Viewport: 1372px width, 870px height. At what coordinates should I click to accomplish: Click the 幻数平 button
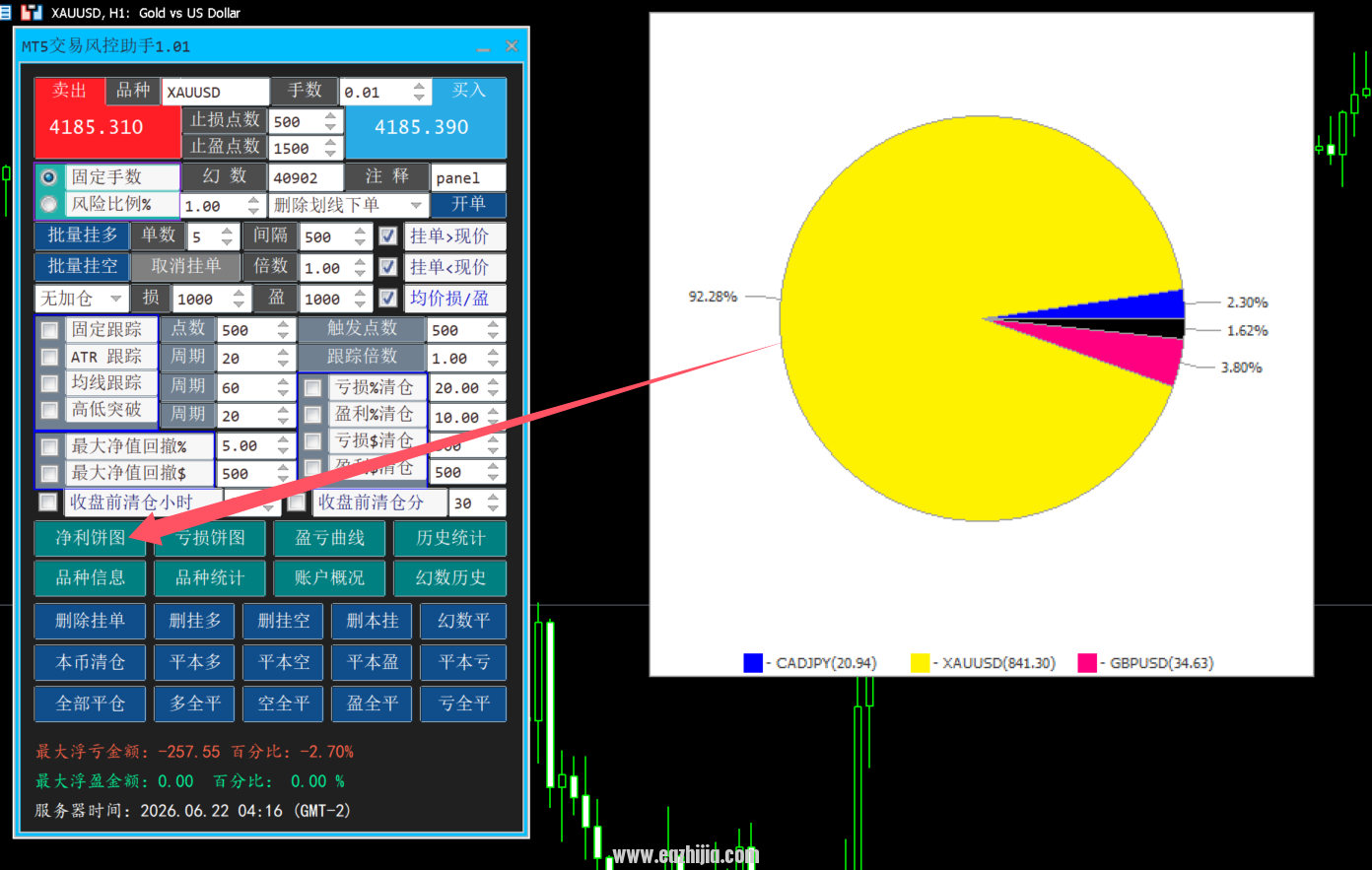pos(464,621)
